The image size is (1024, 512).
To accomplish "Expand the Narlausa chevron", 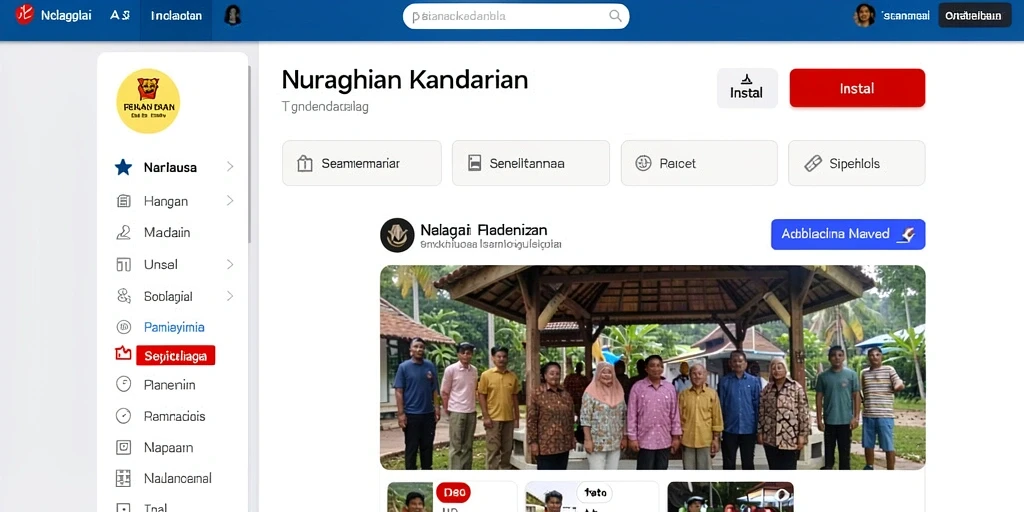I will [x=230, y=167].
